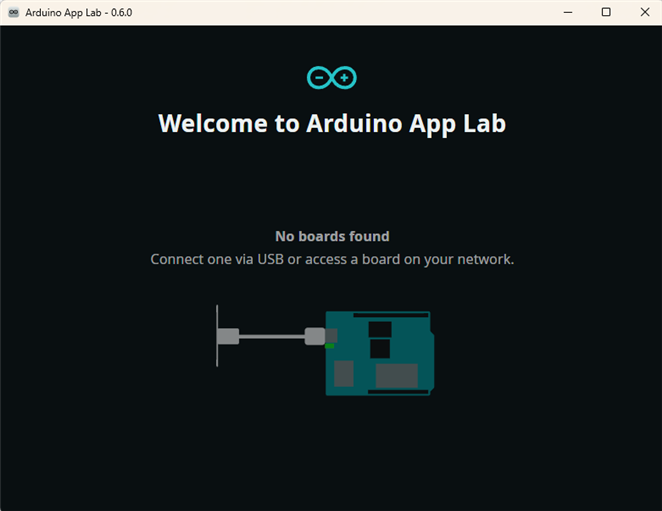Click the 'Connect one via USB' instruction text
The image size is (662, 511).
point(332,259)
